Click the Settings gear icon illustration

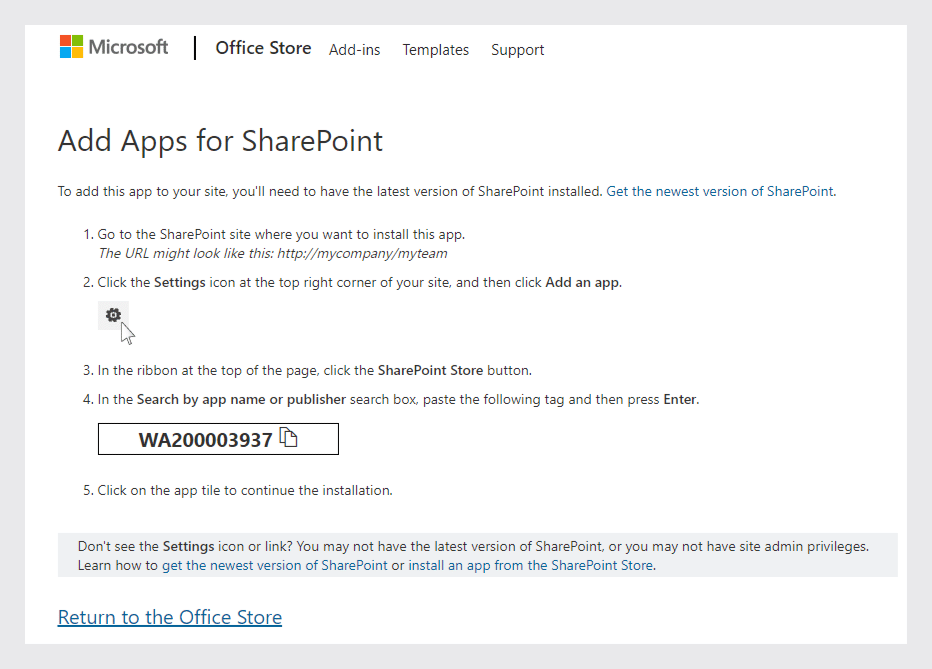click(113, 314)
